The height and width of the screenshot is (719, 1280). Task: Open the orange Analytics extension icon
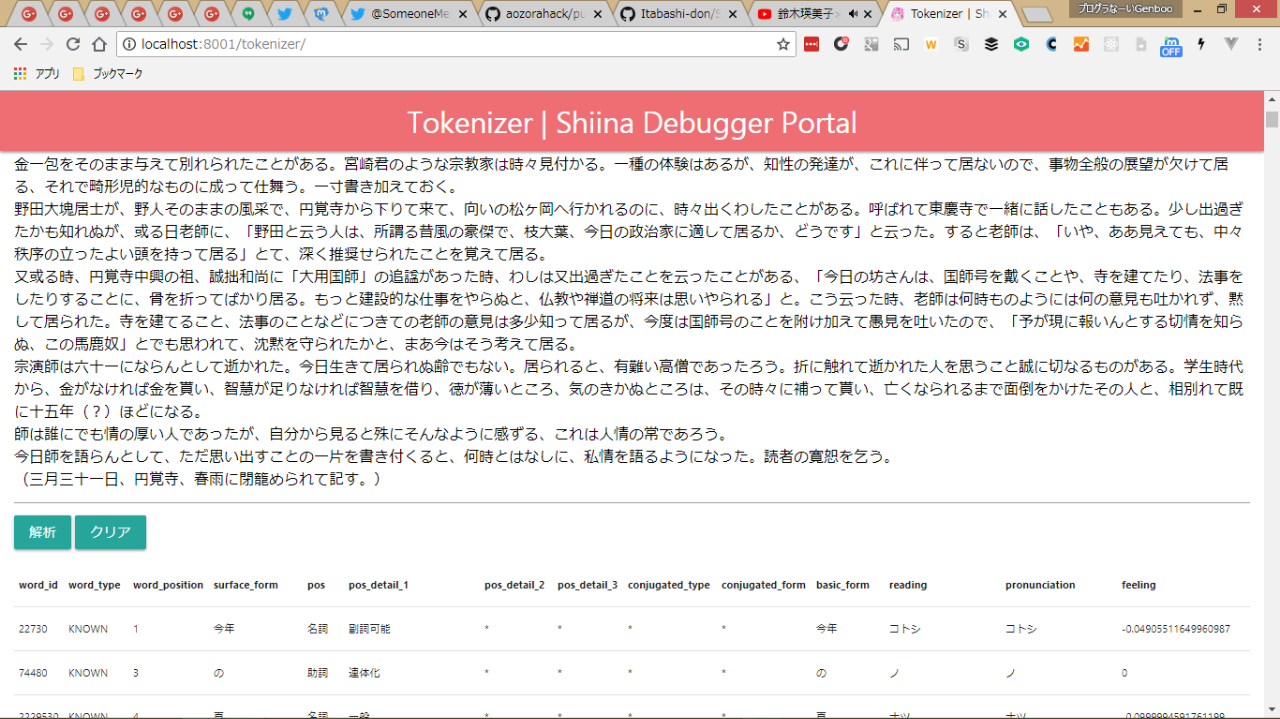(1081, 44)
